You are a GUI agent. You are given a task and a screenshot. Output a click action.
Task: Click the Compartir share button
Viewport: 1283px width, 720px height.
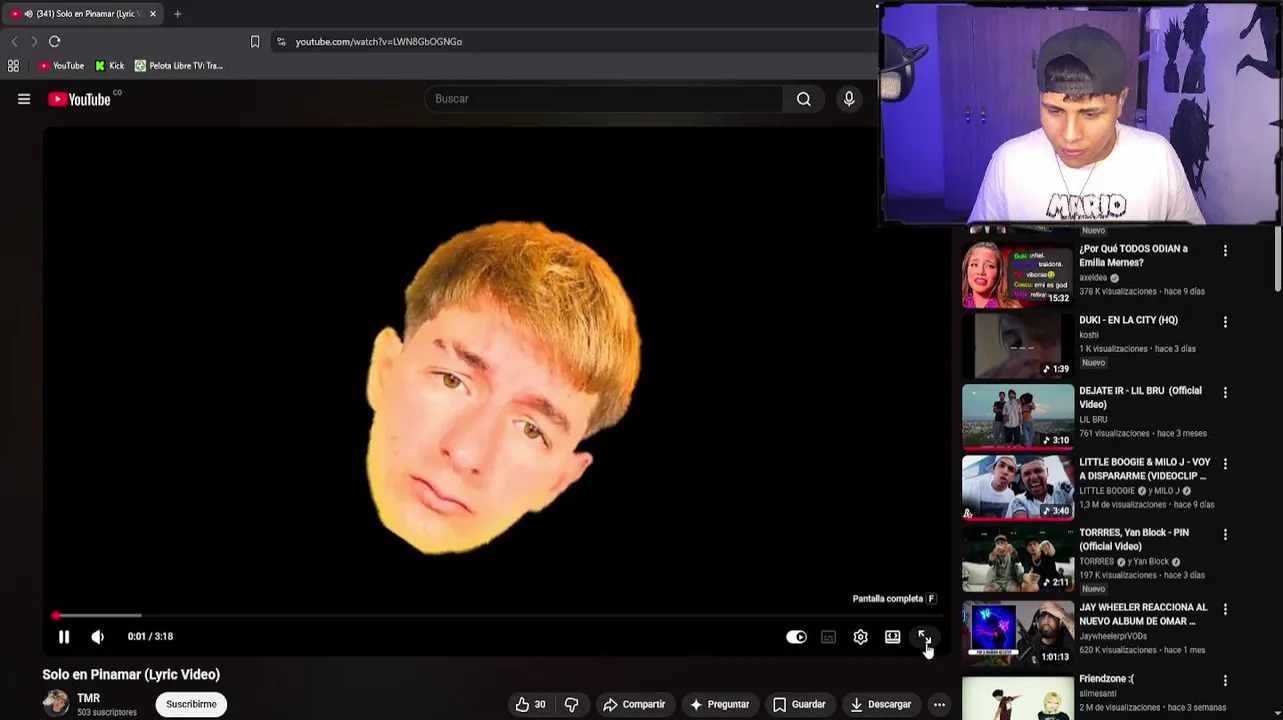click(x=634, y=705)
